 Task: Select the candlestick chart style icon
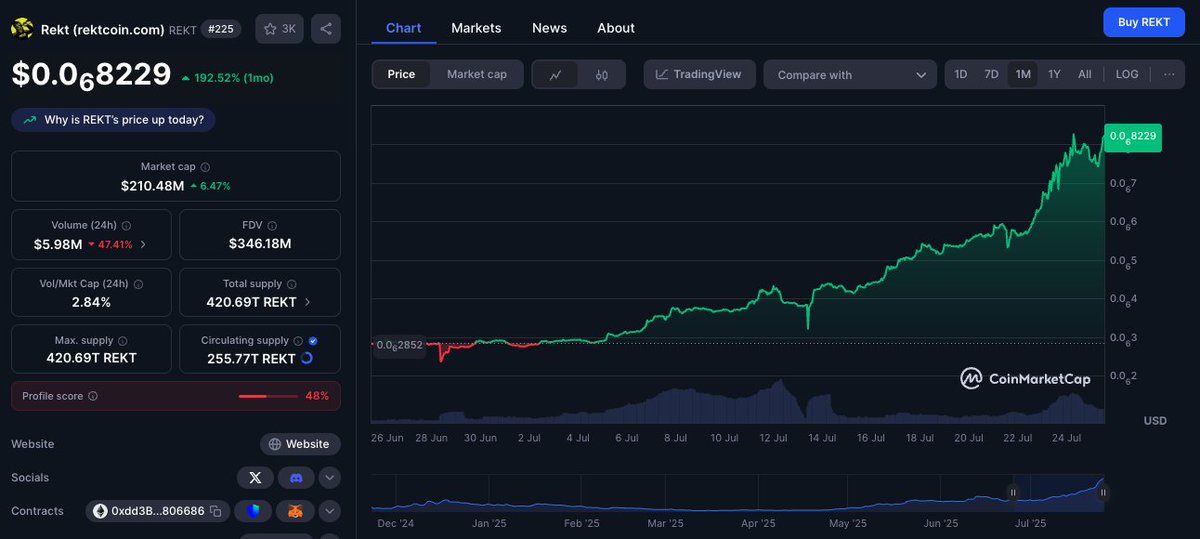(601, 75)
